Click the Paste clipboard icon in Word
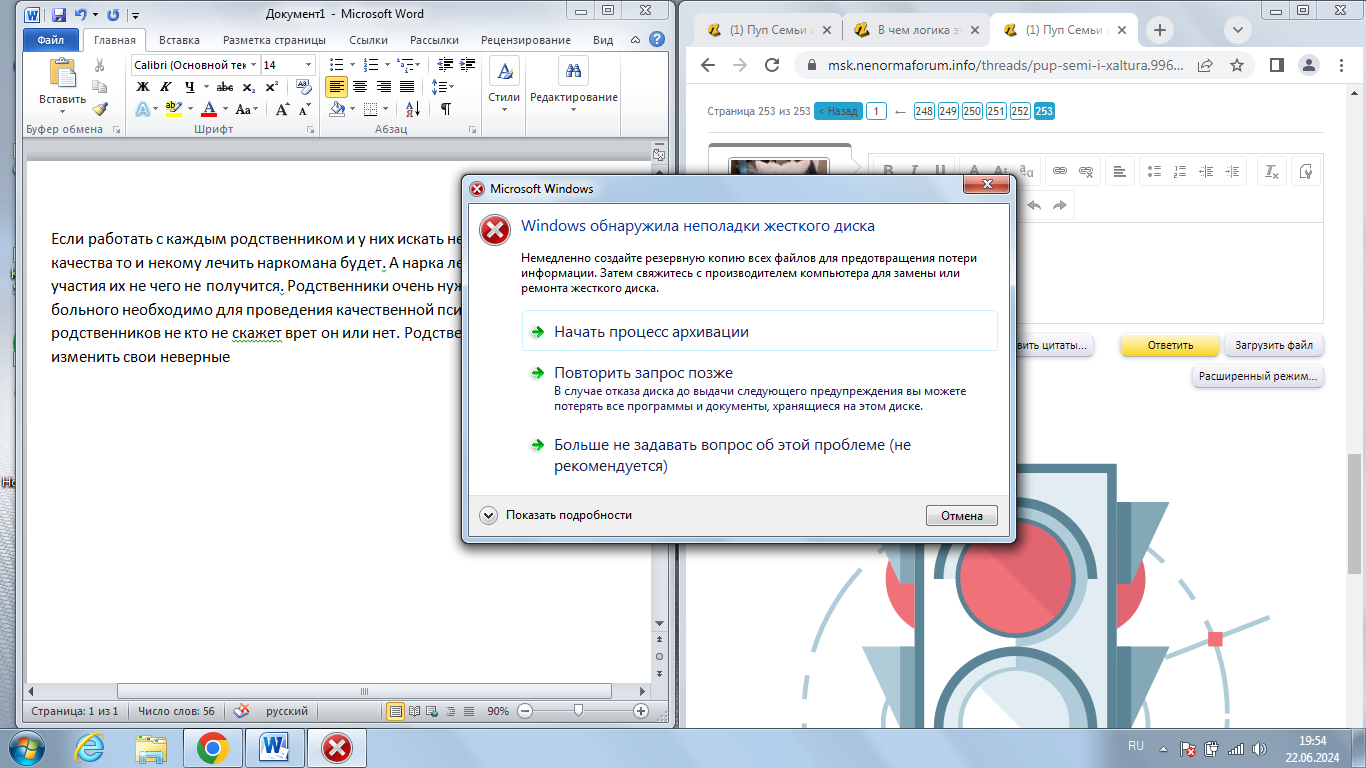Viewport: 1366px width, 768px height. coord(63,74)
